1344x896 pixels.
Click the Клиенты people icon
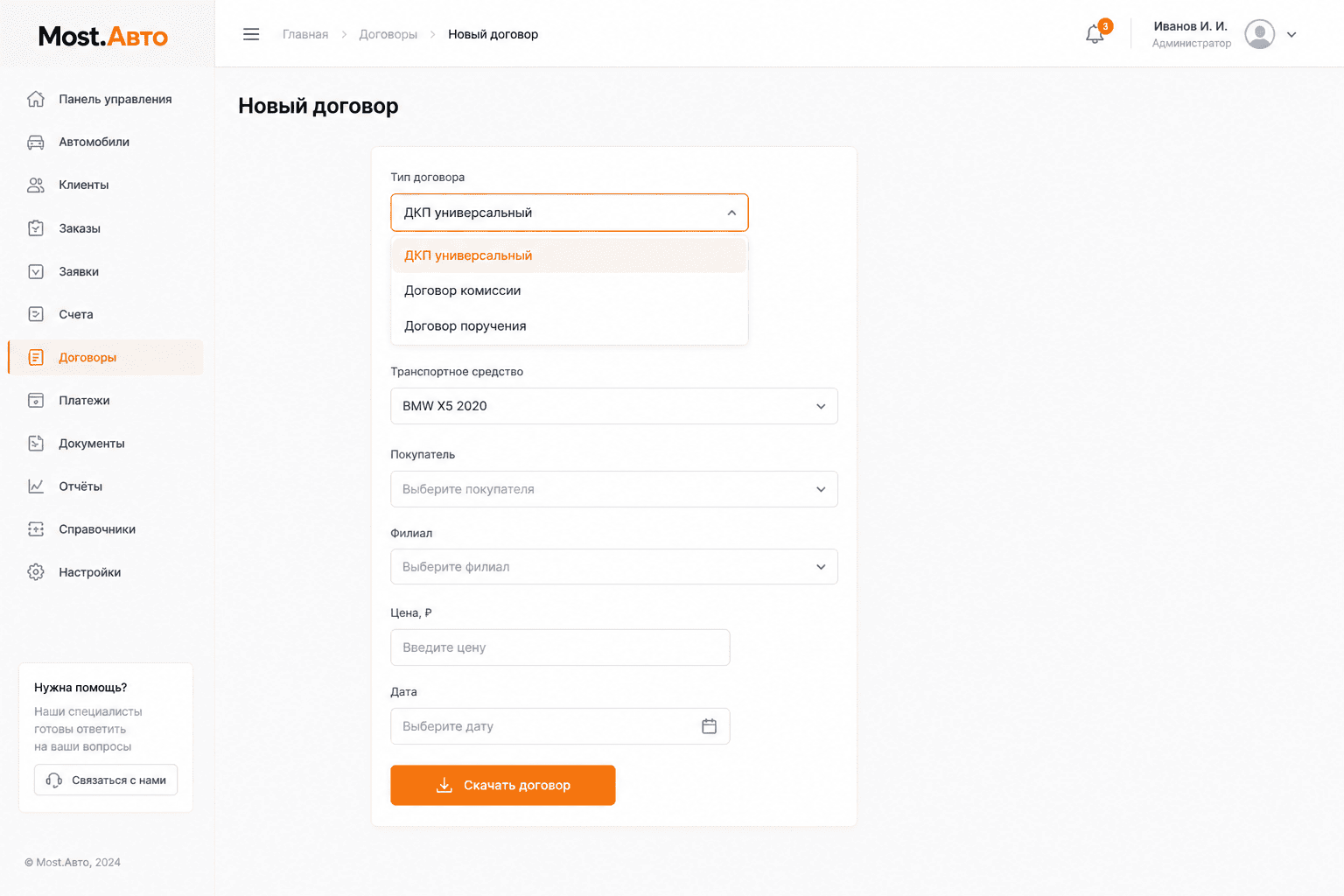(x=36, y=185)
